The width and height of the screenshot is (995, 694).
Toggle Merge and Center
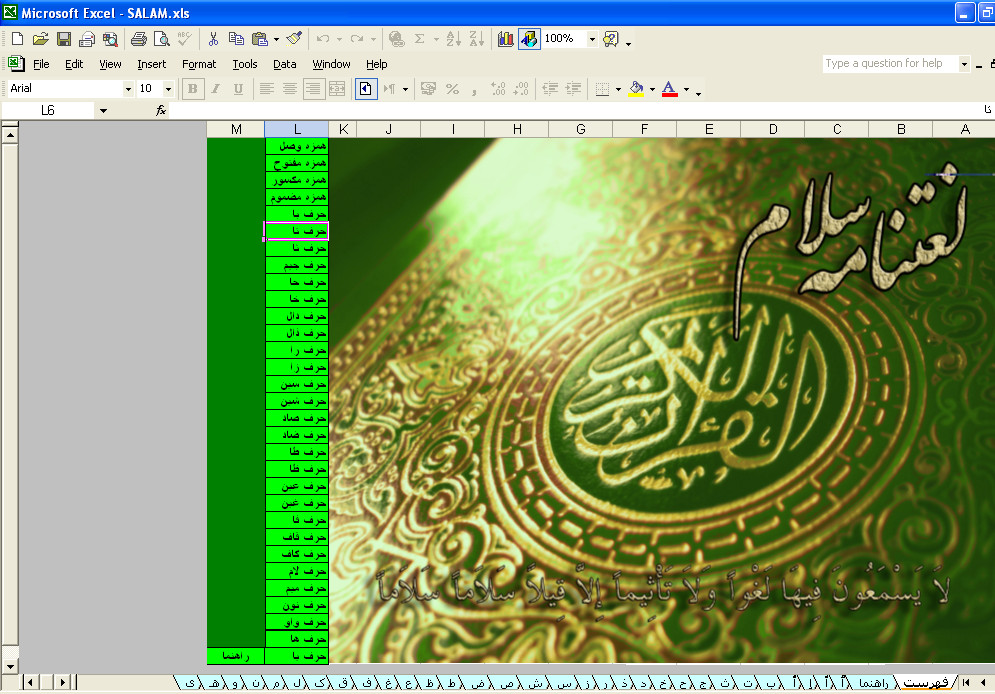click(x=337, y=89)
